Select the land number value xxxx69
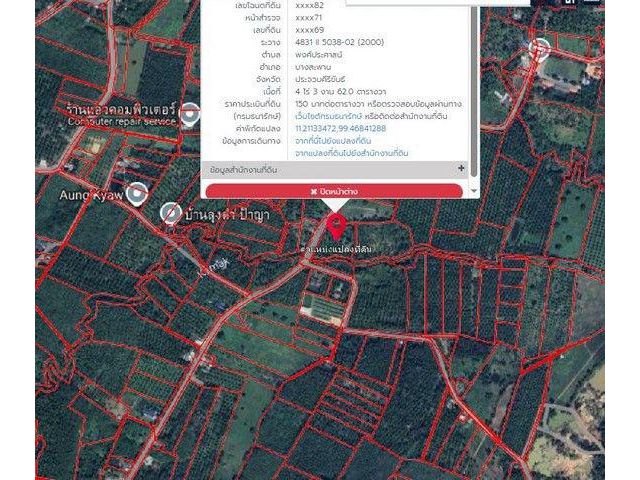640x480 pixels. coord(309,30)
